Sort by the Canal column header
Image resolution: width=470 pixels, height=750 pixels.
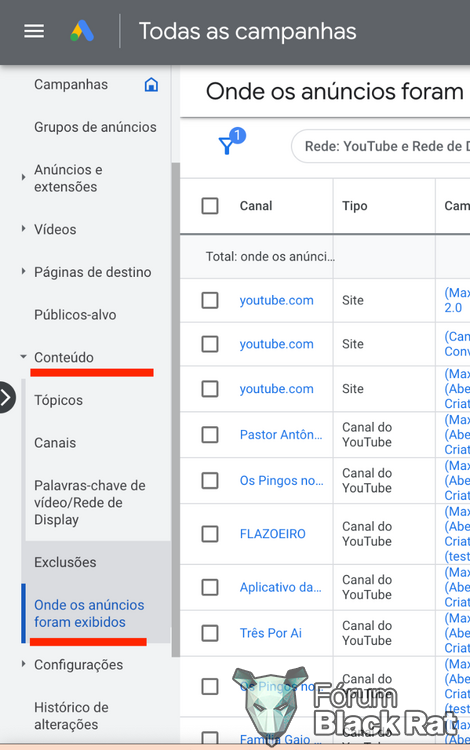[x=256, y=206]
